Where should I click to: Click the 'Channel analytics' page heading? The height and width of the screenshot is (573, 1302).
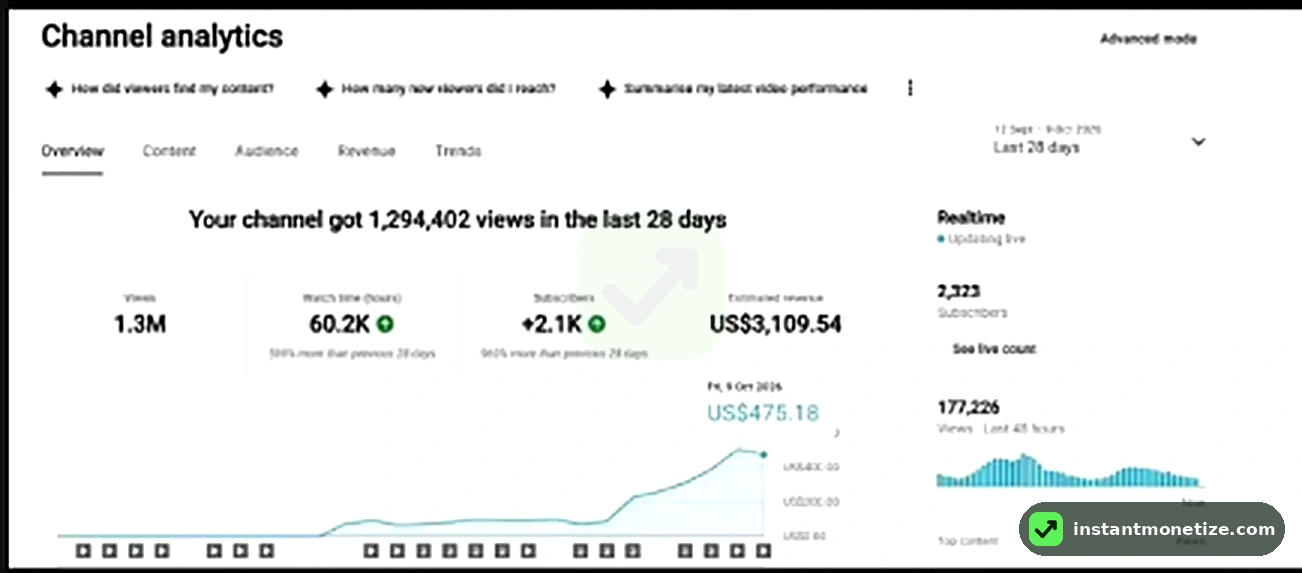coord(162,37)
